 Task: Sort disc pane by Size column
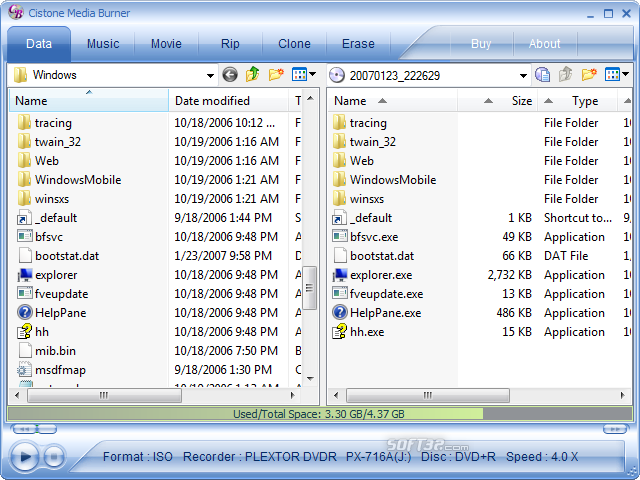point(497,100)
